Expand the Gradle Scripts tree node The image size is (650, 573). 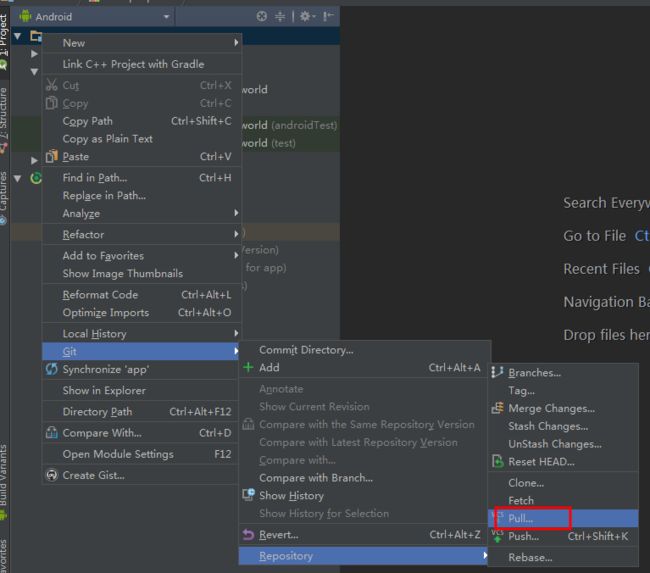pyautogui.click(x=17, y=178)
